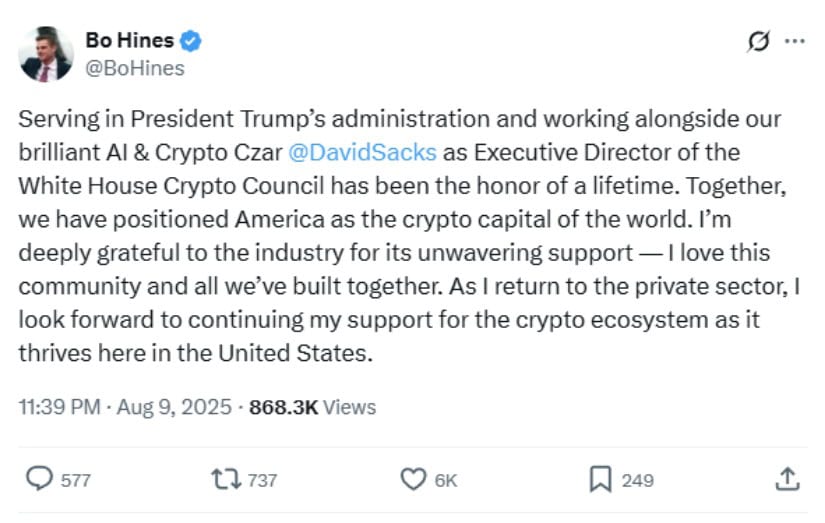Open the @BoHines handle link
Image resolution: width=825 pixels, height=523 pixels.
[135, 68]
